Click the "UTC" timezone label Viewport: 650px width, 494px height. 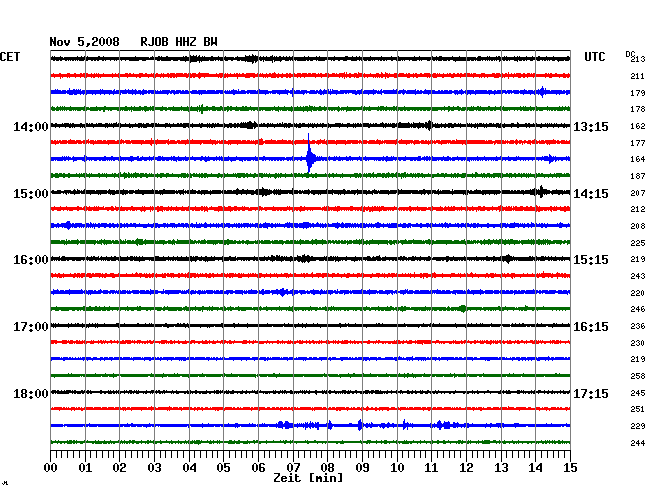coord(594,57)
